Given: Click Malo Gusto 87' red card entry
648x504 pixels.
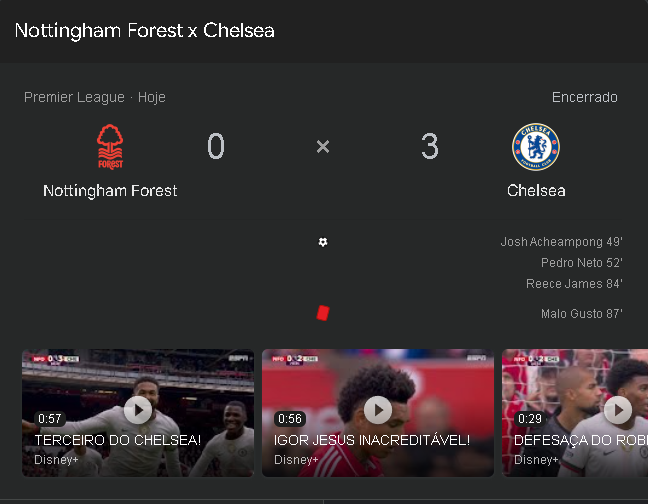Looking at the screenshot, I should 581,314.
